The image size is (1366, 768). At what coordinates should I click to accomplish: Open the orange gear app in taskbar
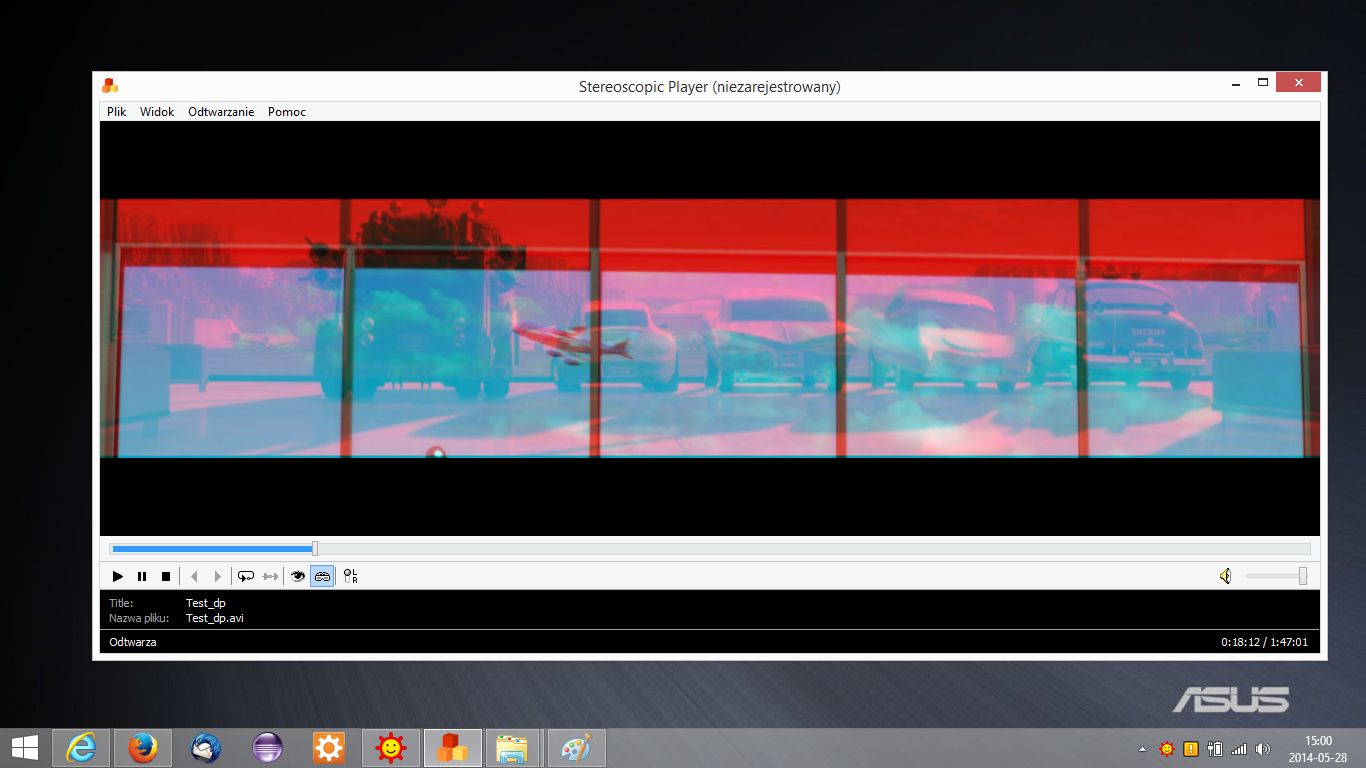pos(329,748)
